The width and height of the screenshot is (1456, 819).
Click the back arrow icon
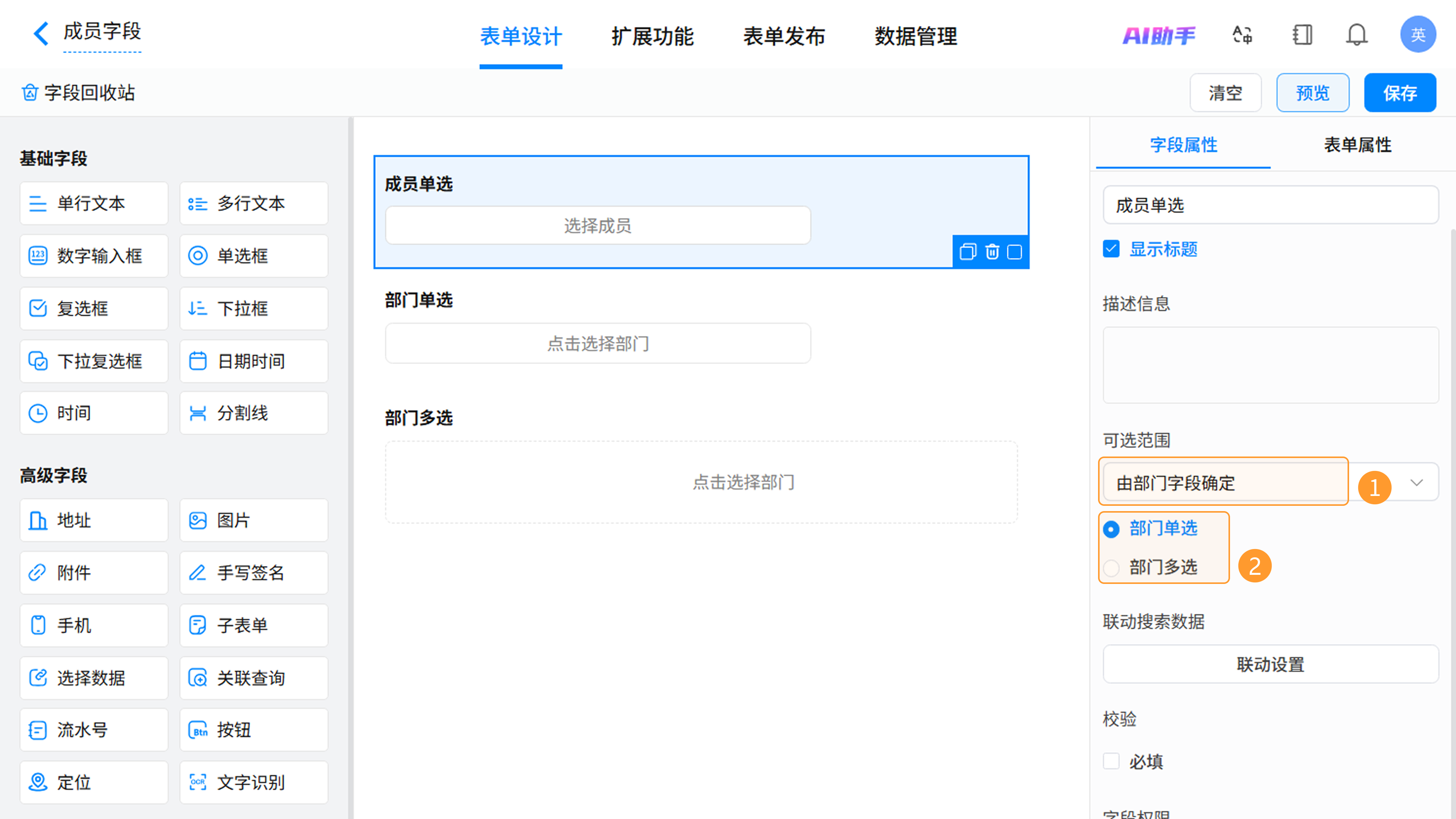coord(41,33)
